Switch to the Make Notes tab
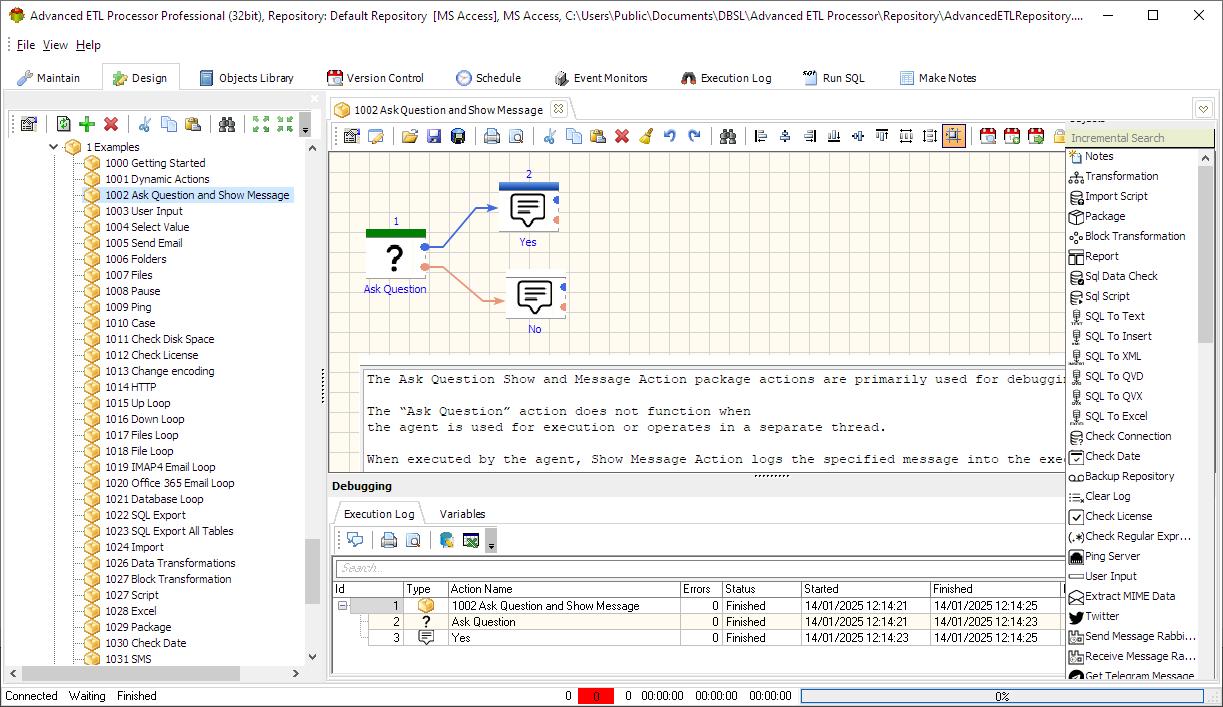1223x707 pixels. click(x=937, y=78)
